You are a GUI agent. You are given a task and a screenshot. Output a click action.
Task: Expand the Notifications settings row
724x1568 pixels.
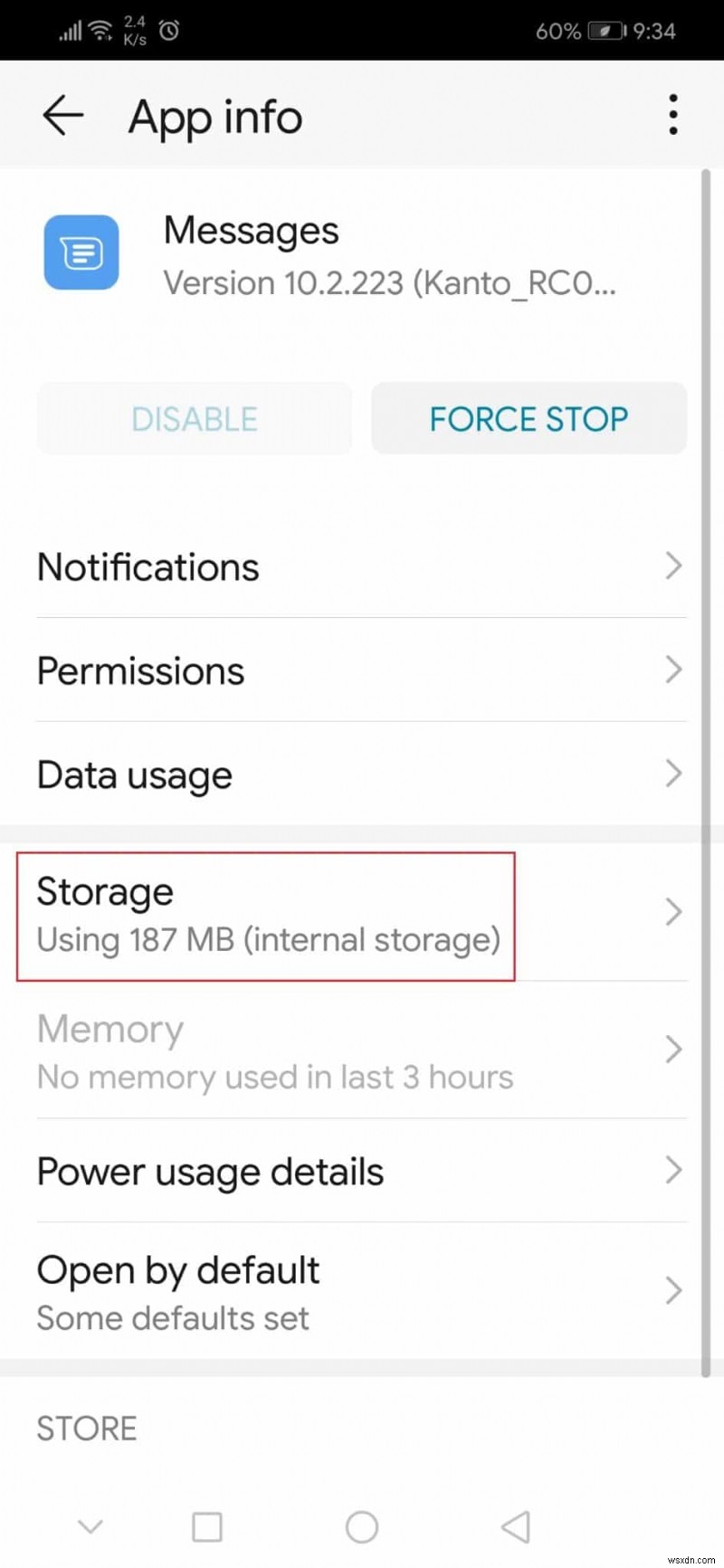(x=361, y=566)
